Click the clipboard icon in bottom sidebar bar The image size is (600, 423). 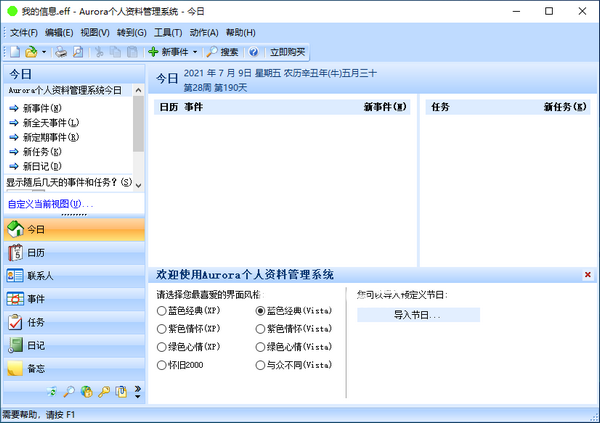click(x=121, y=392)
